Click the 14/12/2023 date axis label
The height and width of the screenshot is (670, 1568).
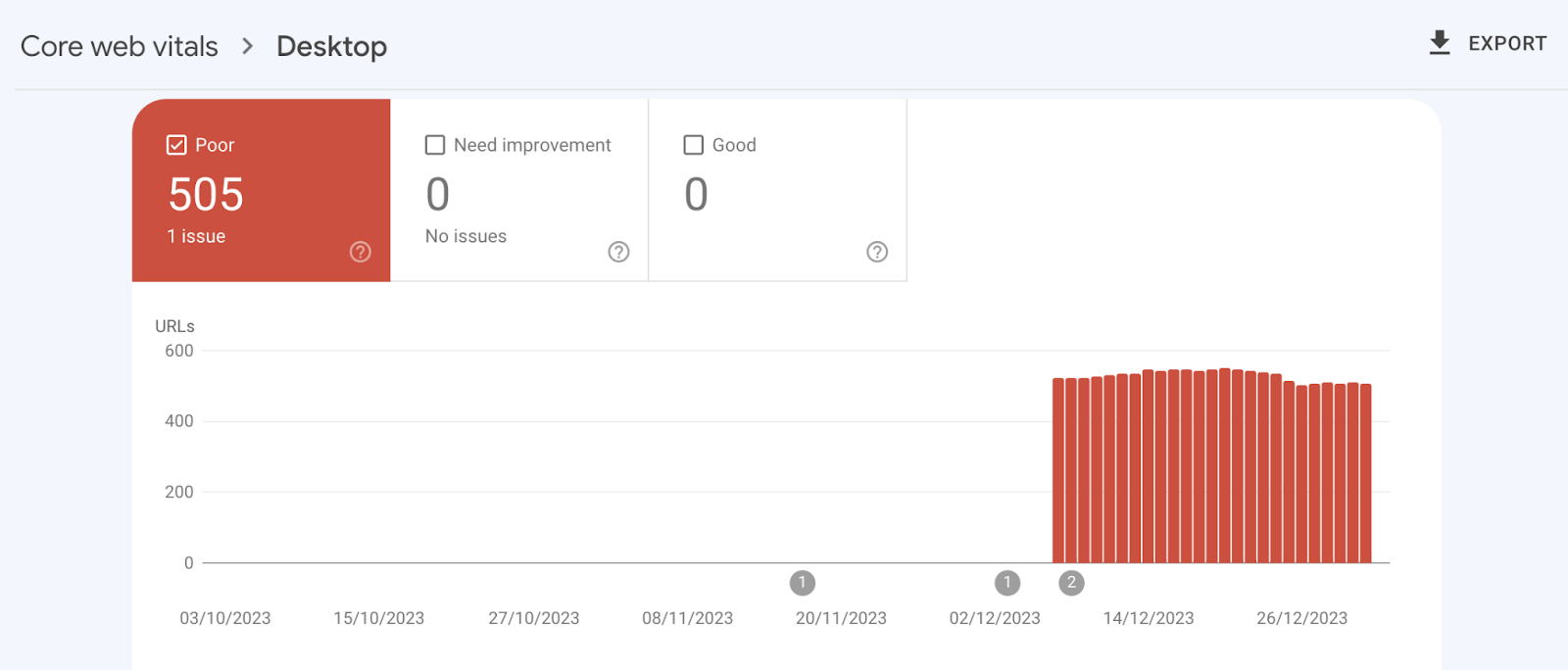1149,618
